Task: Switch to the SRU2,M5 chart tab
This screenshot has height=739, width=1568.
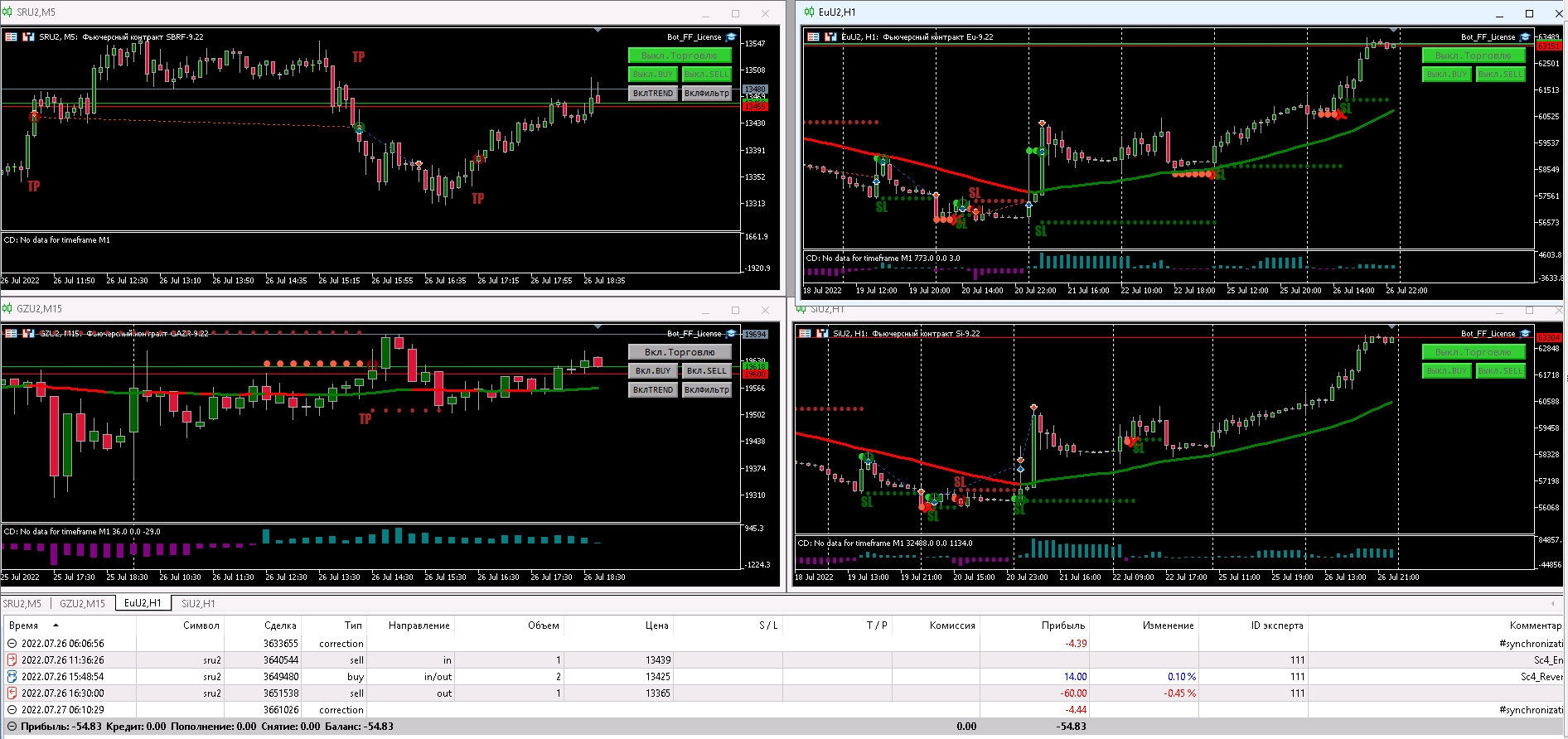Action: [x=22, y=604]
